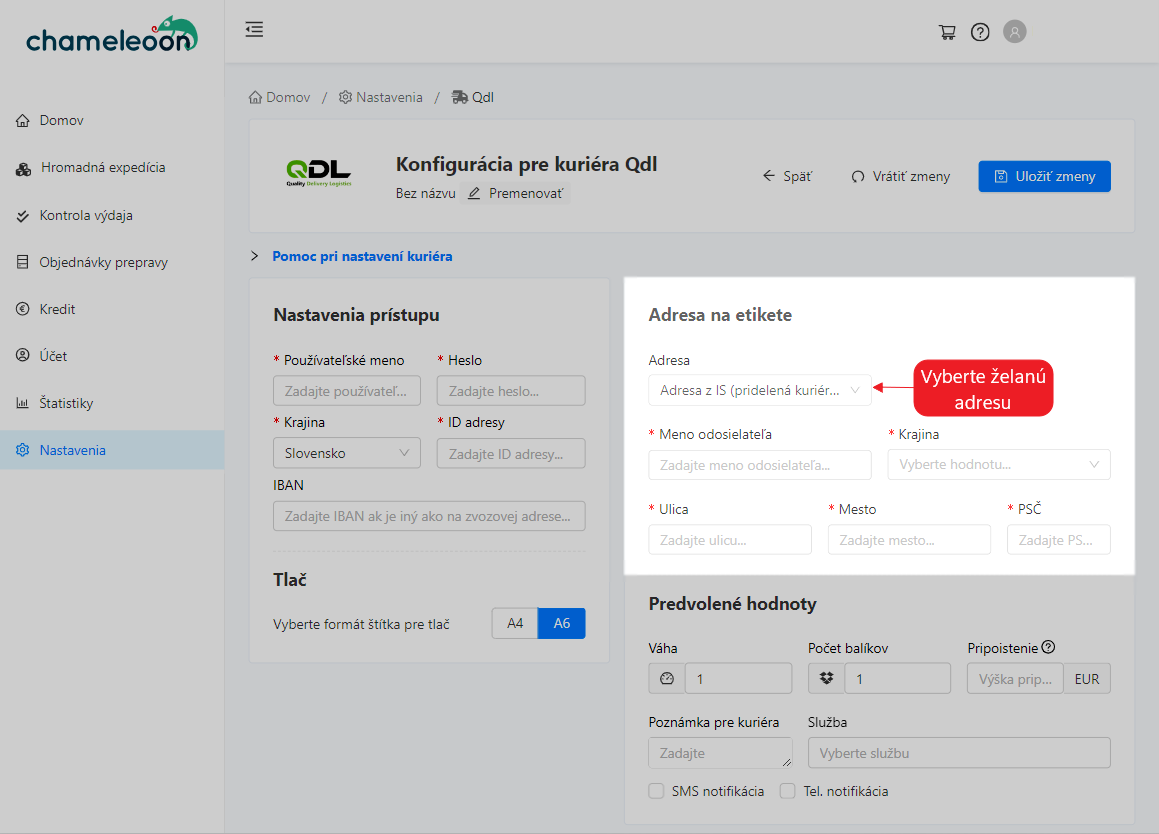Click the Pripoistenie help info icon
This screenshot has height=834, width=1159.
coord(1048,647)
